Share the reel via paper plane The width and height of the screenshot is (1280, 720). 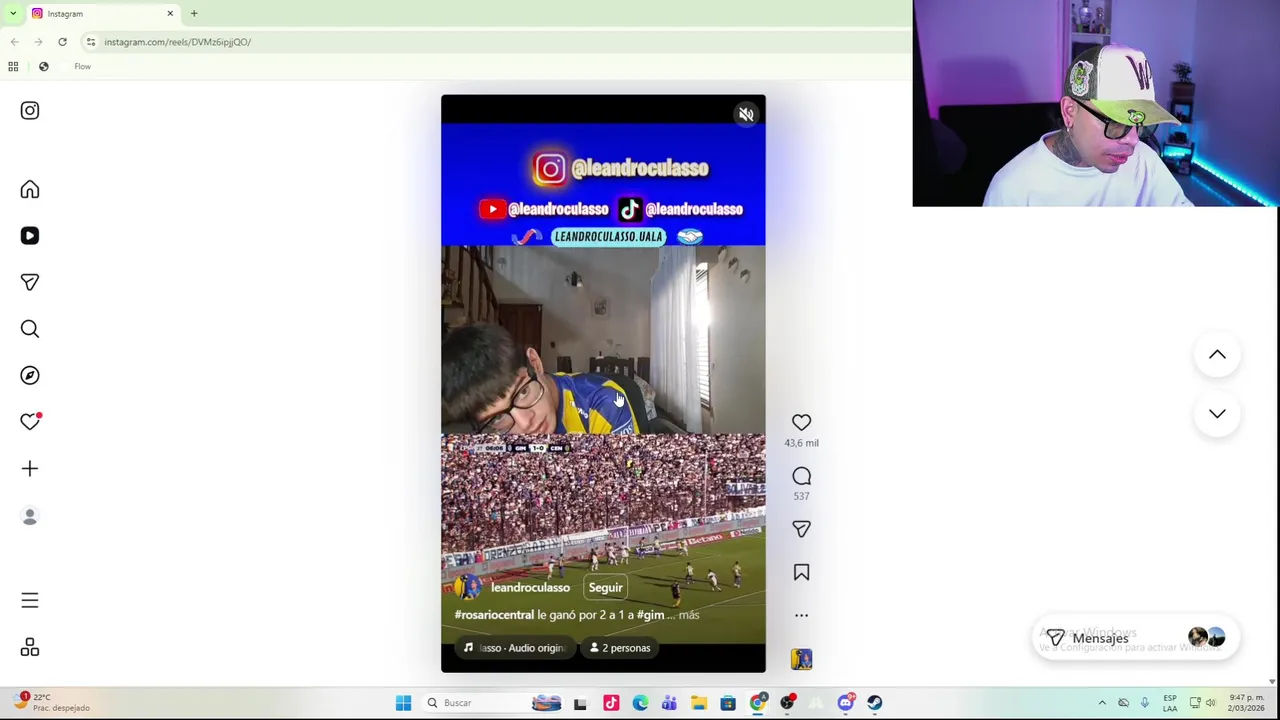(801, 529)
